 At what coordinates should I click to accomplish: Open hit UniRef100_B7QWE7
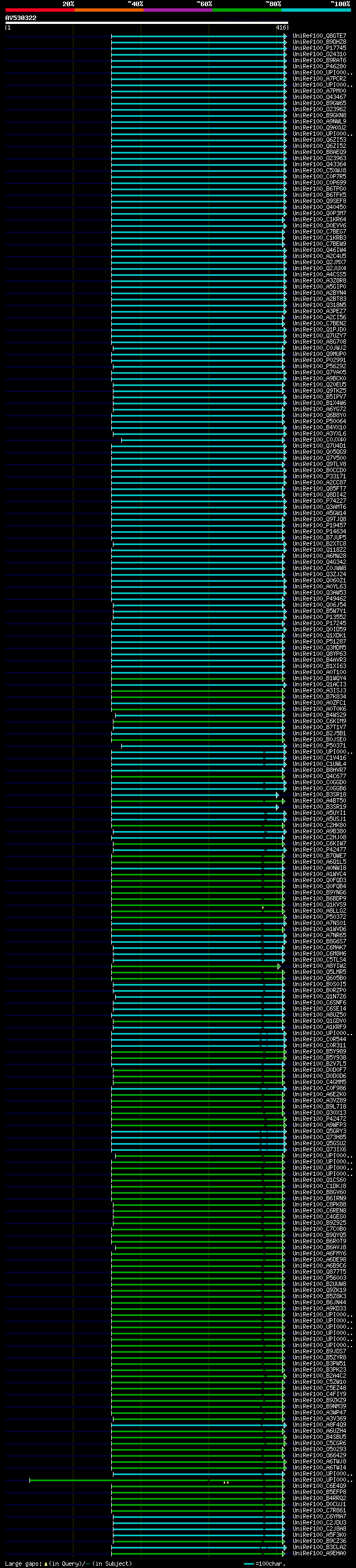319,855
